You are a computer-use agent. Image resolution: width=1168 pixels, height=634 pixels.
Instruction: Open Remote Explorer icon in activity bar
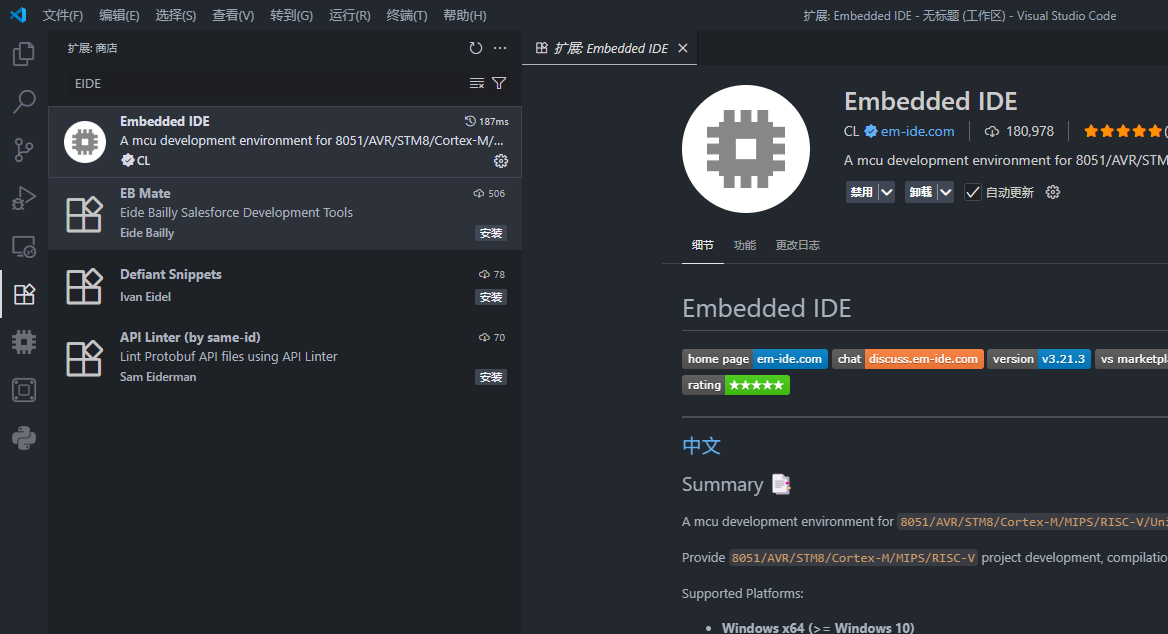[24, 246]
